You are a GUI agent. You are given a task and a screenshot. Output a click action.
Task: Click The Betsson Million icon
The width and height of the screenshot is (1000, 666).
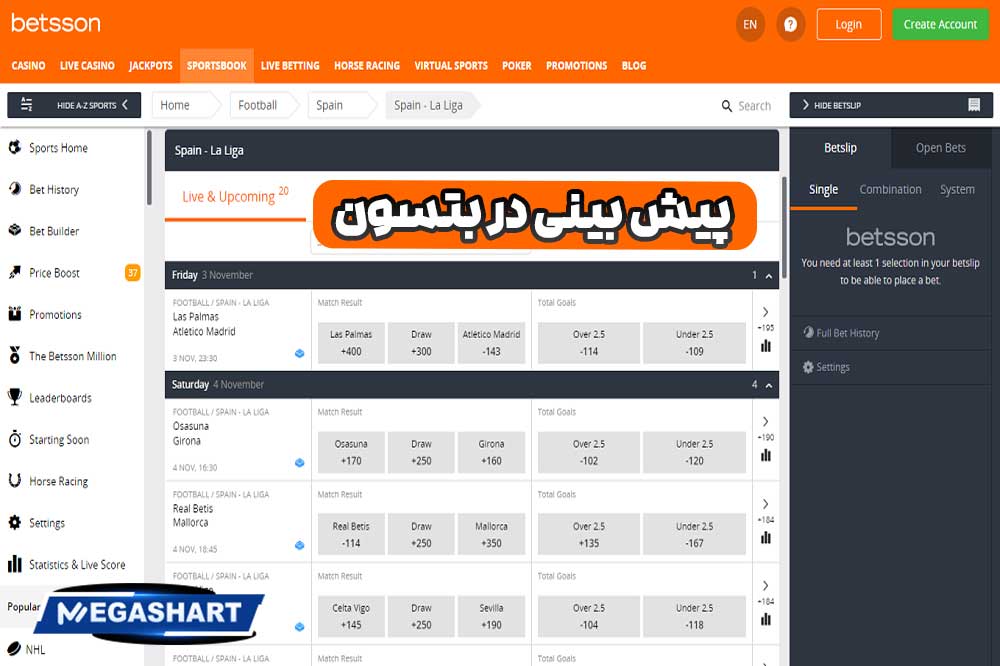tap(13, 356)
